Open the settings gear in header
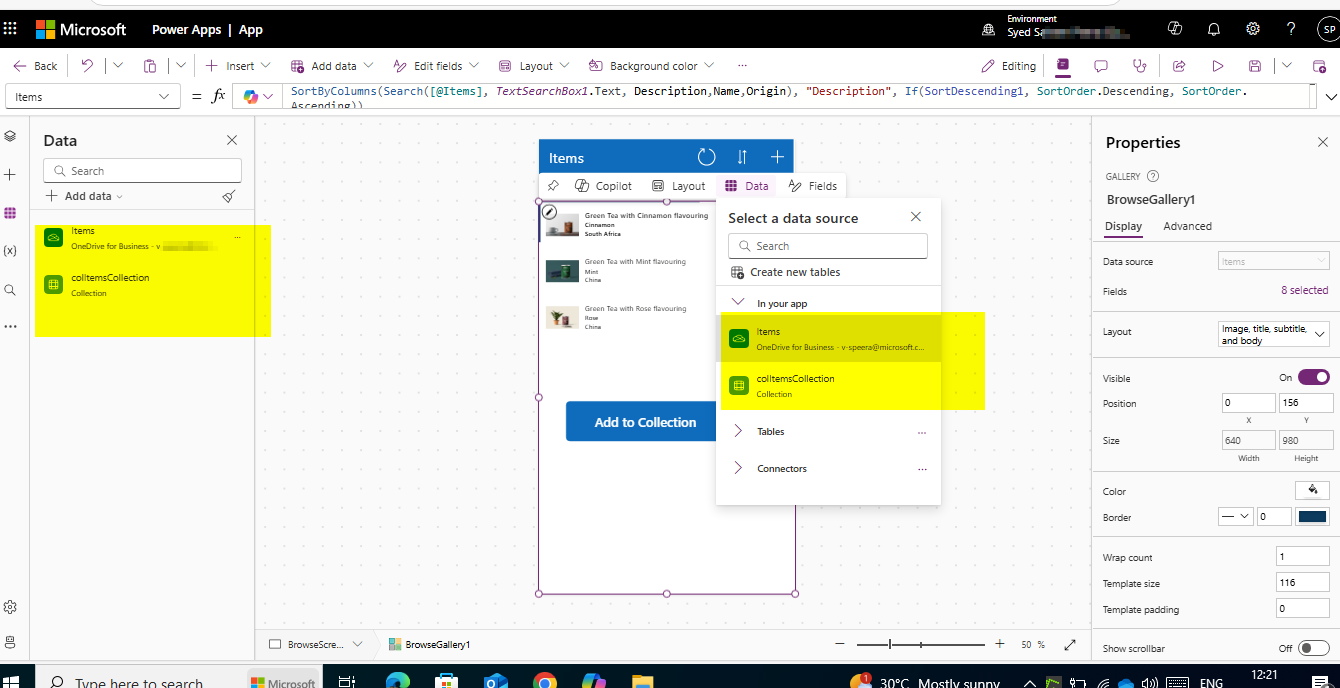Screen dimensions: 1340x688 pyautogui.click(x=1252, y=29)
